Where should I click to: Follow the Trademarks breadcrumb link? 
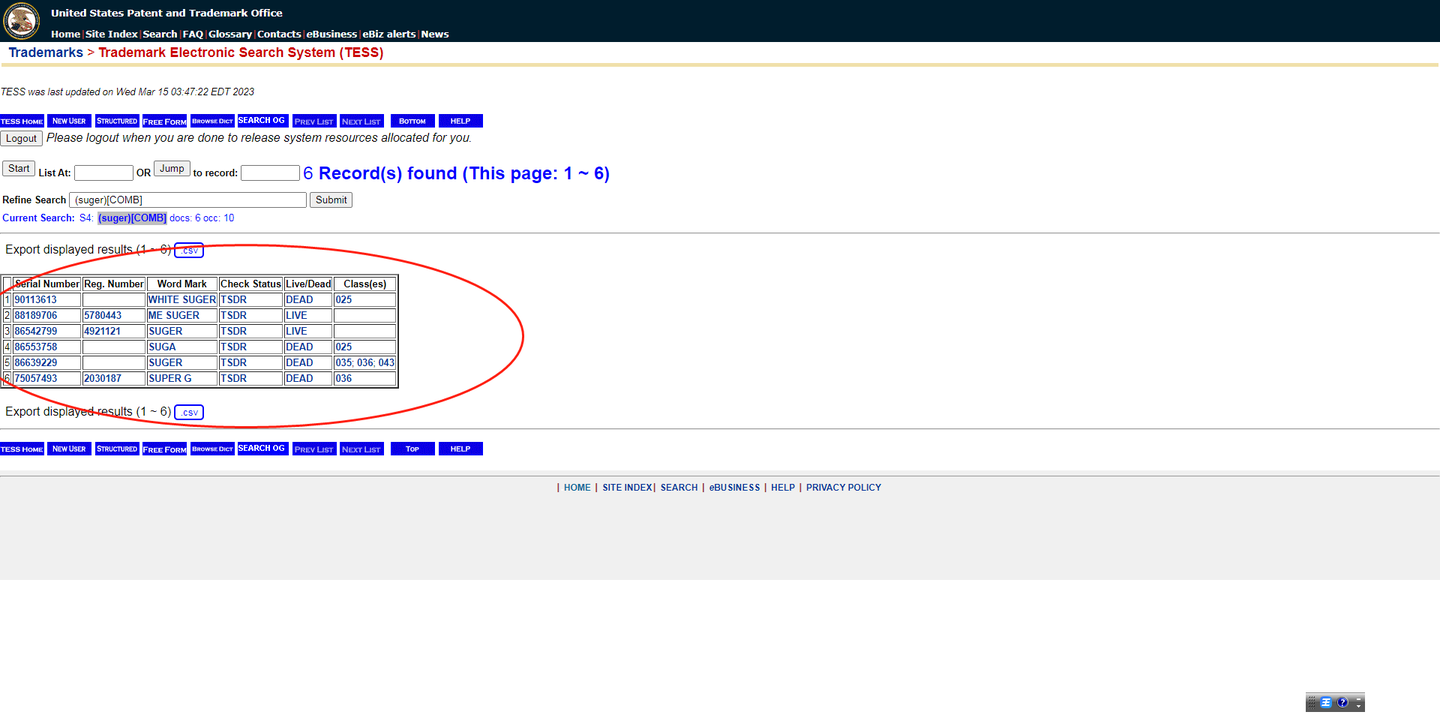46,53
